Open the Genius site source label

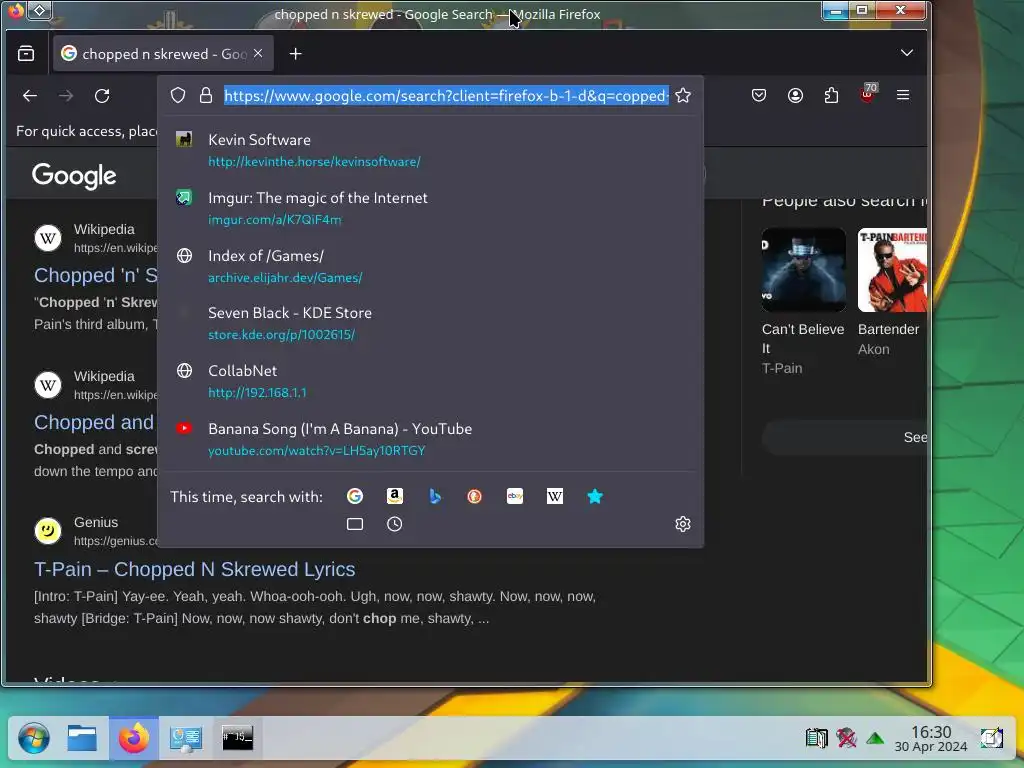tap(96, 522)
